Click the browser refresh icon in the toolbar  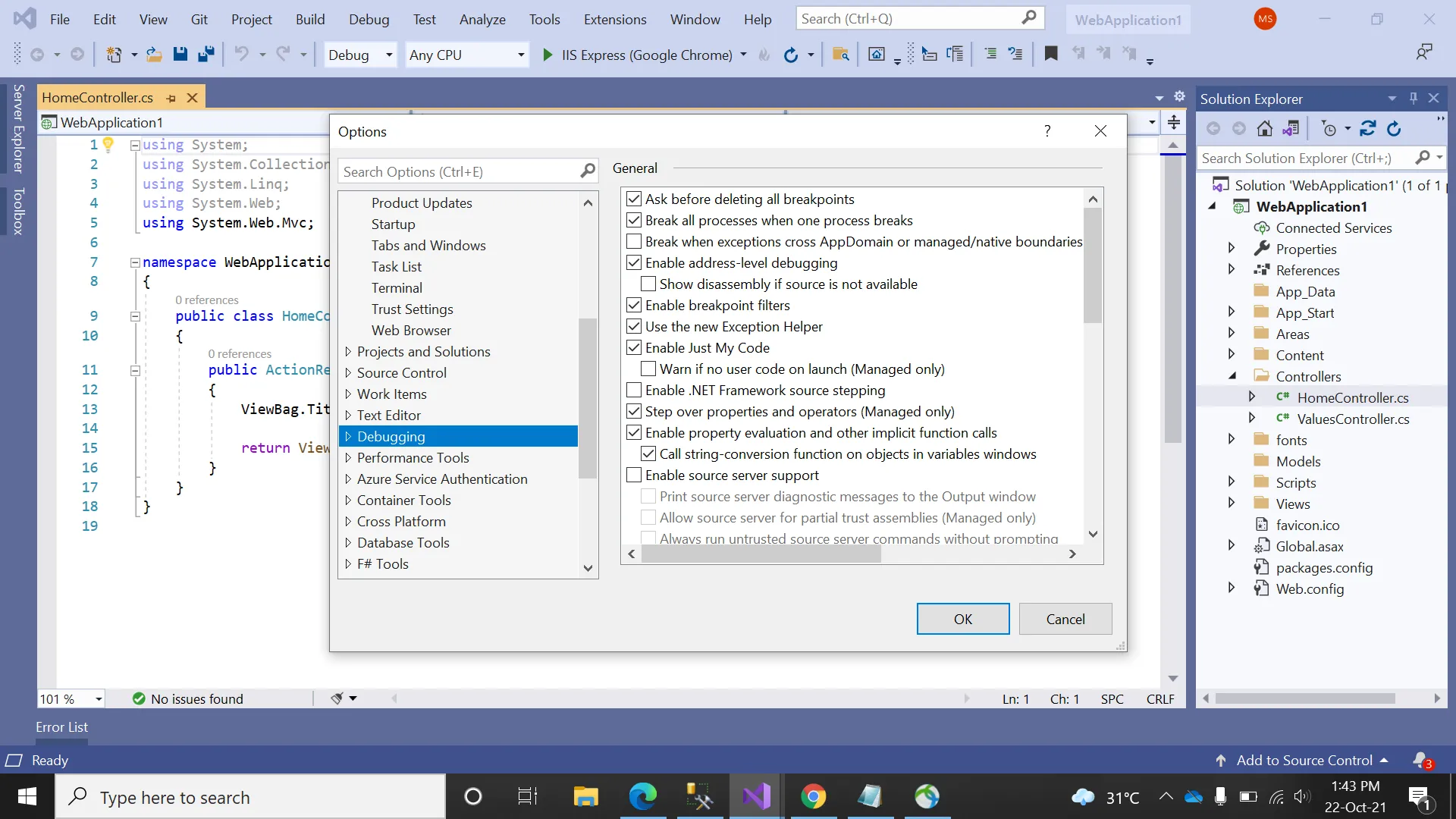(791, 55)
